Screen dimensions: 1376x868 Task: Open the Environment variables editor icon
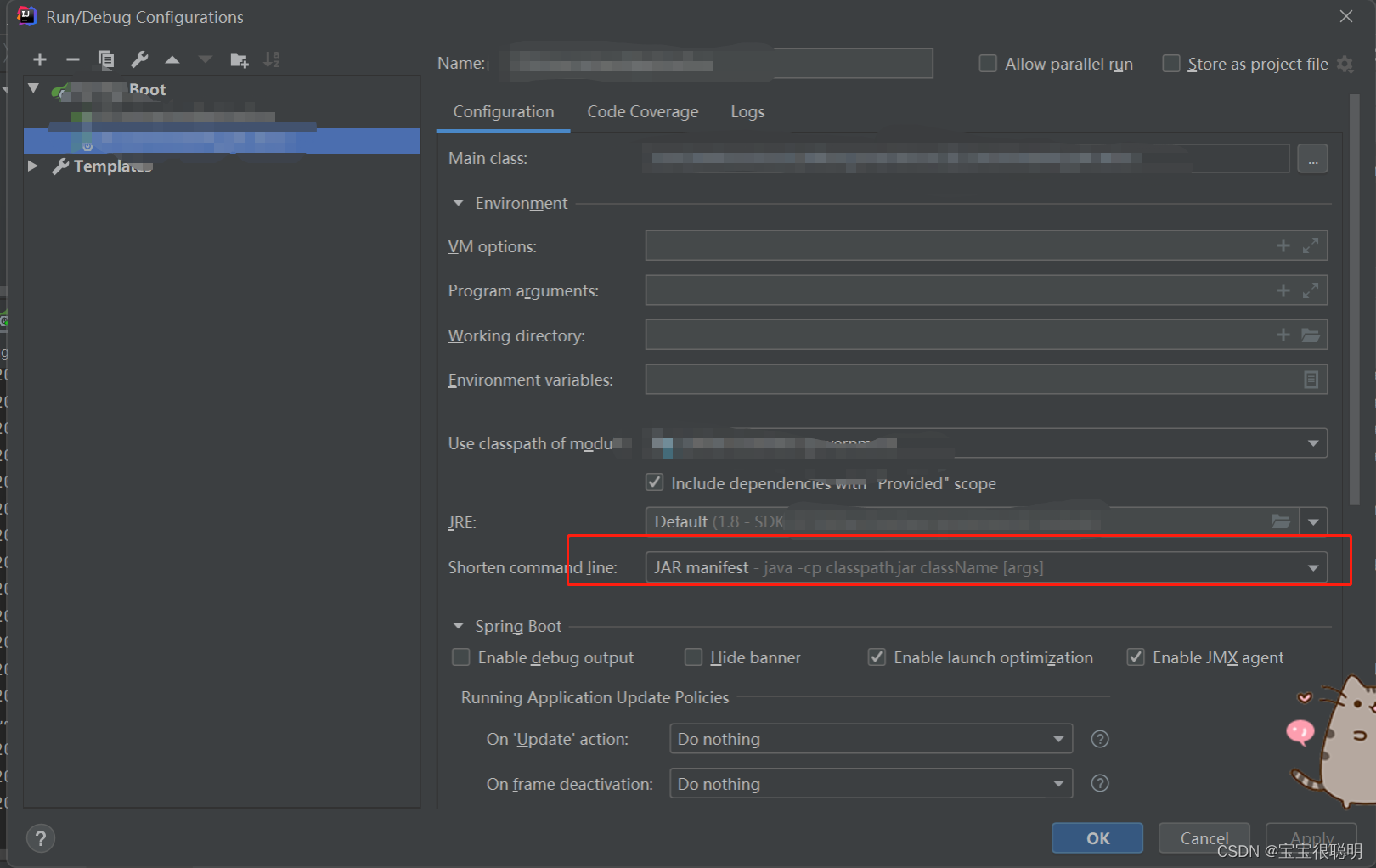coord(1312,379)
